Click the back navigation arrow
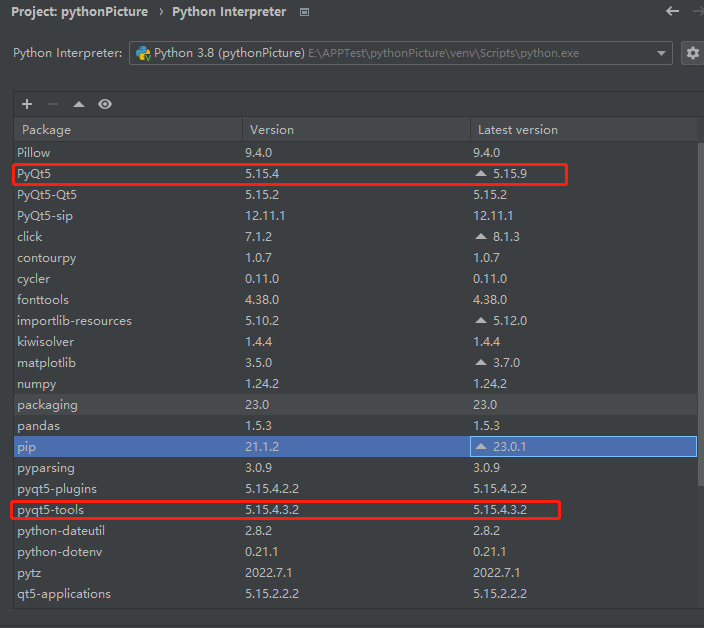704x628 pixels. point(672,11)
